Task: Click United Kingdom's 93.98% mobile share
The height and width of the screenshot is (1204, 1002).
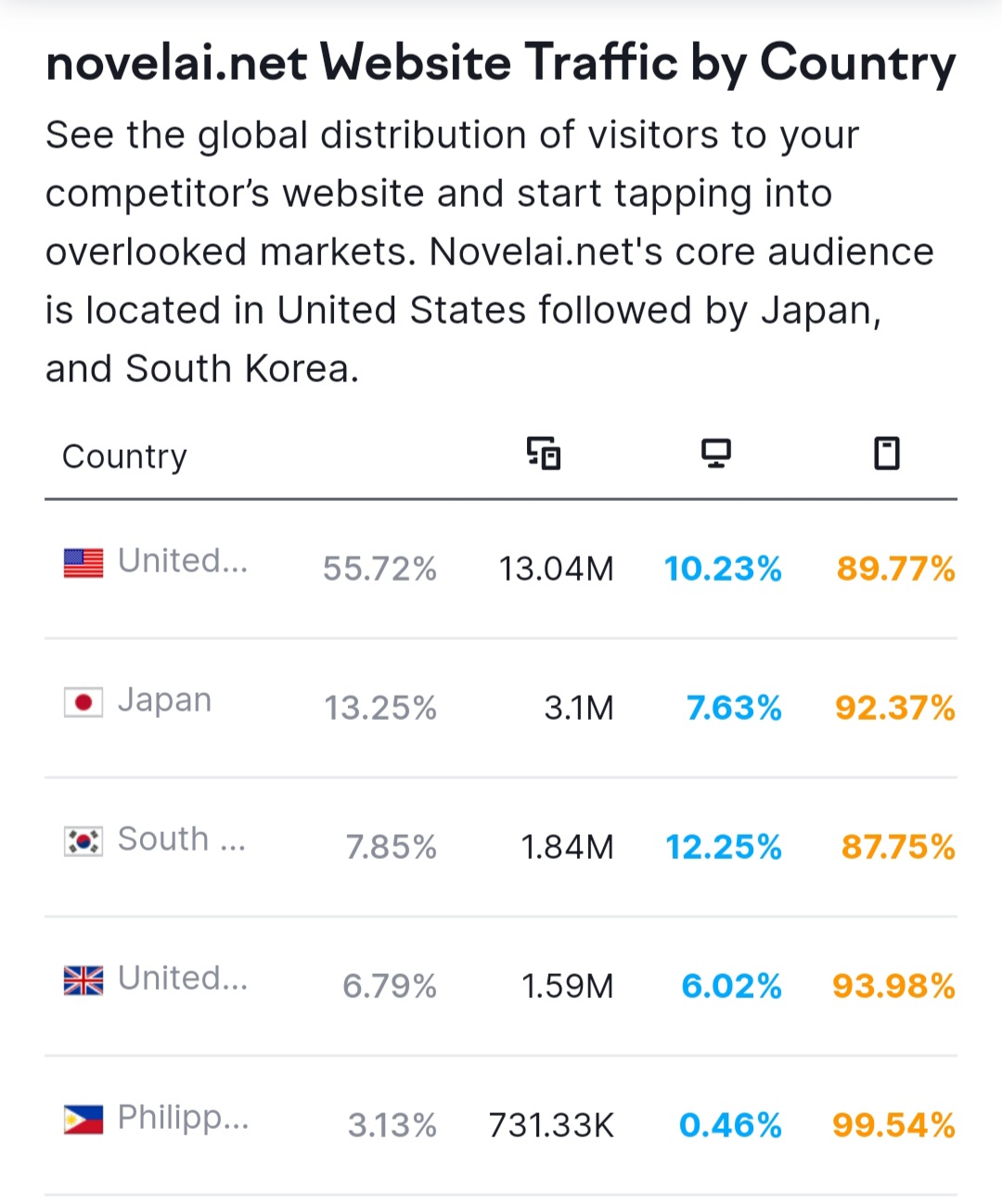Action: click(893, 986)
